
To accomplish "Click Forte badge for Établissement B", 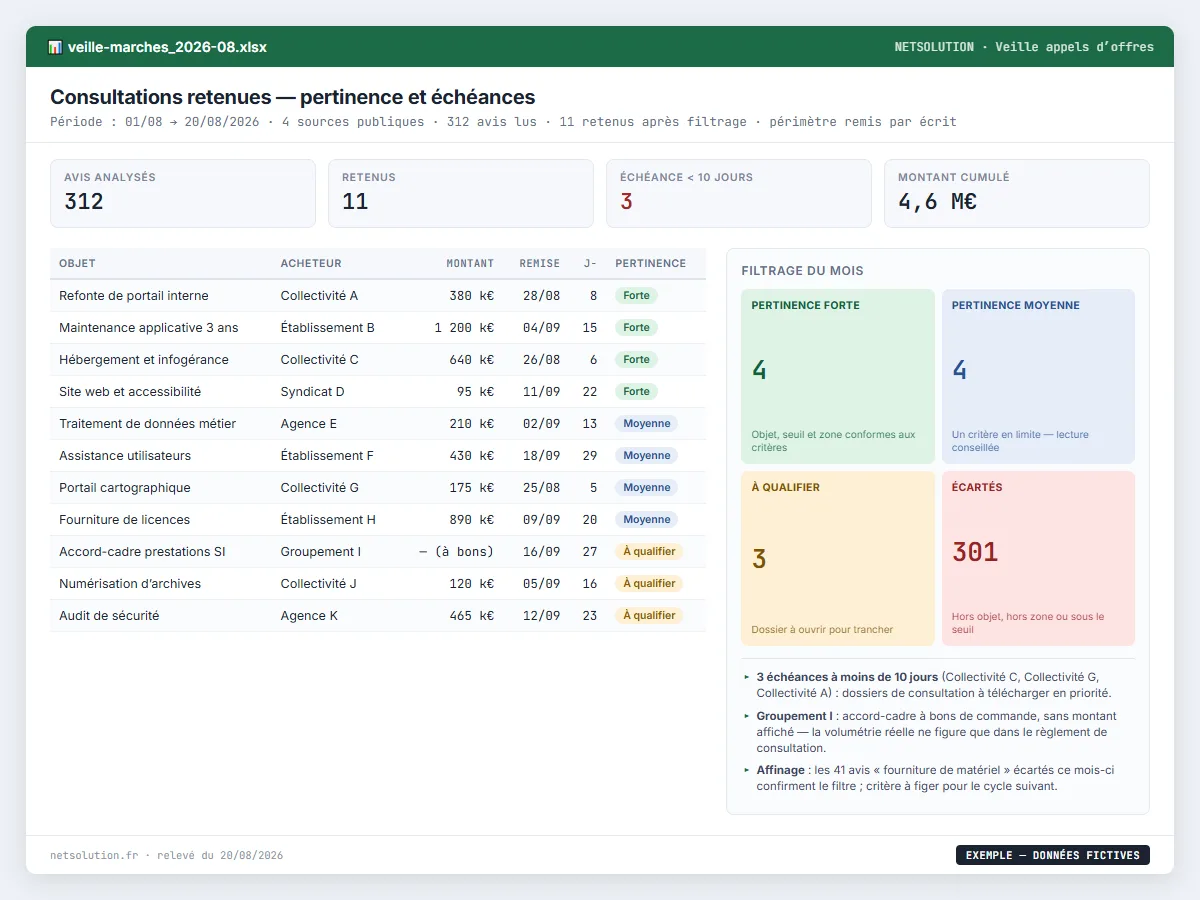I will (636, 328).
